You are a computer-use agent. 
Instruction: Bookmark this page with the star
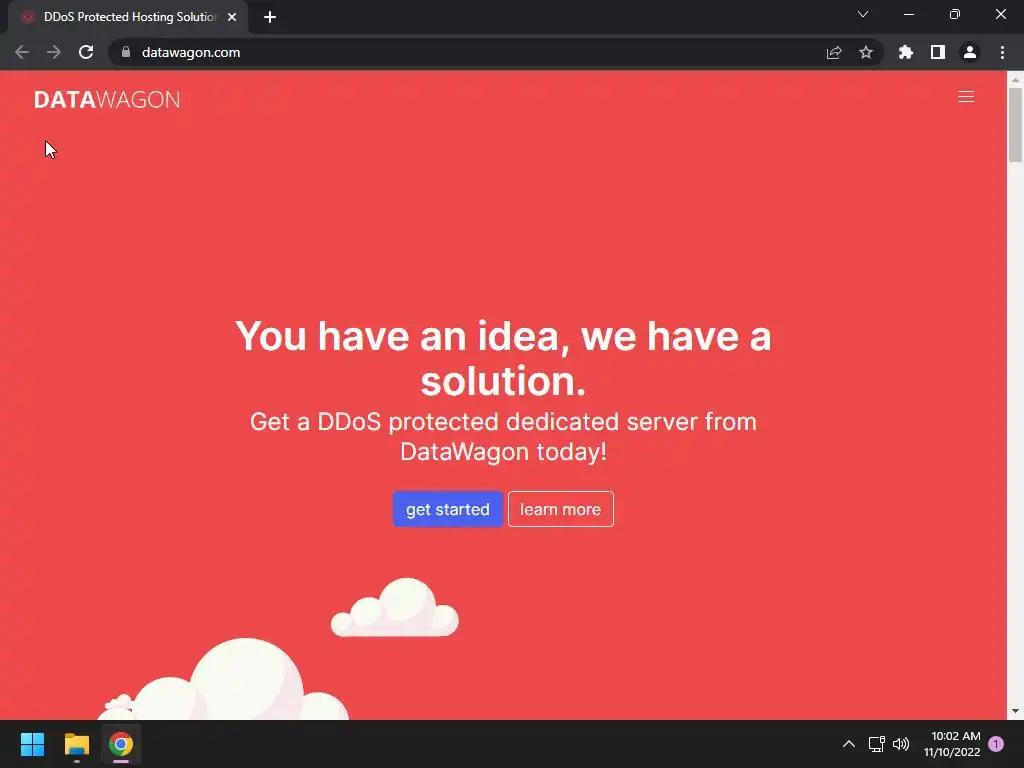866,52
